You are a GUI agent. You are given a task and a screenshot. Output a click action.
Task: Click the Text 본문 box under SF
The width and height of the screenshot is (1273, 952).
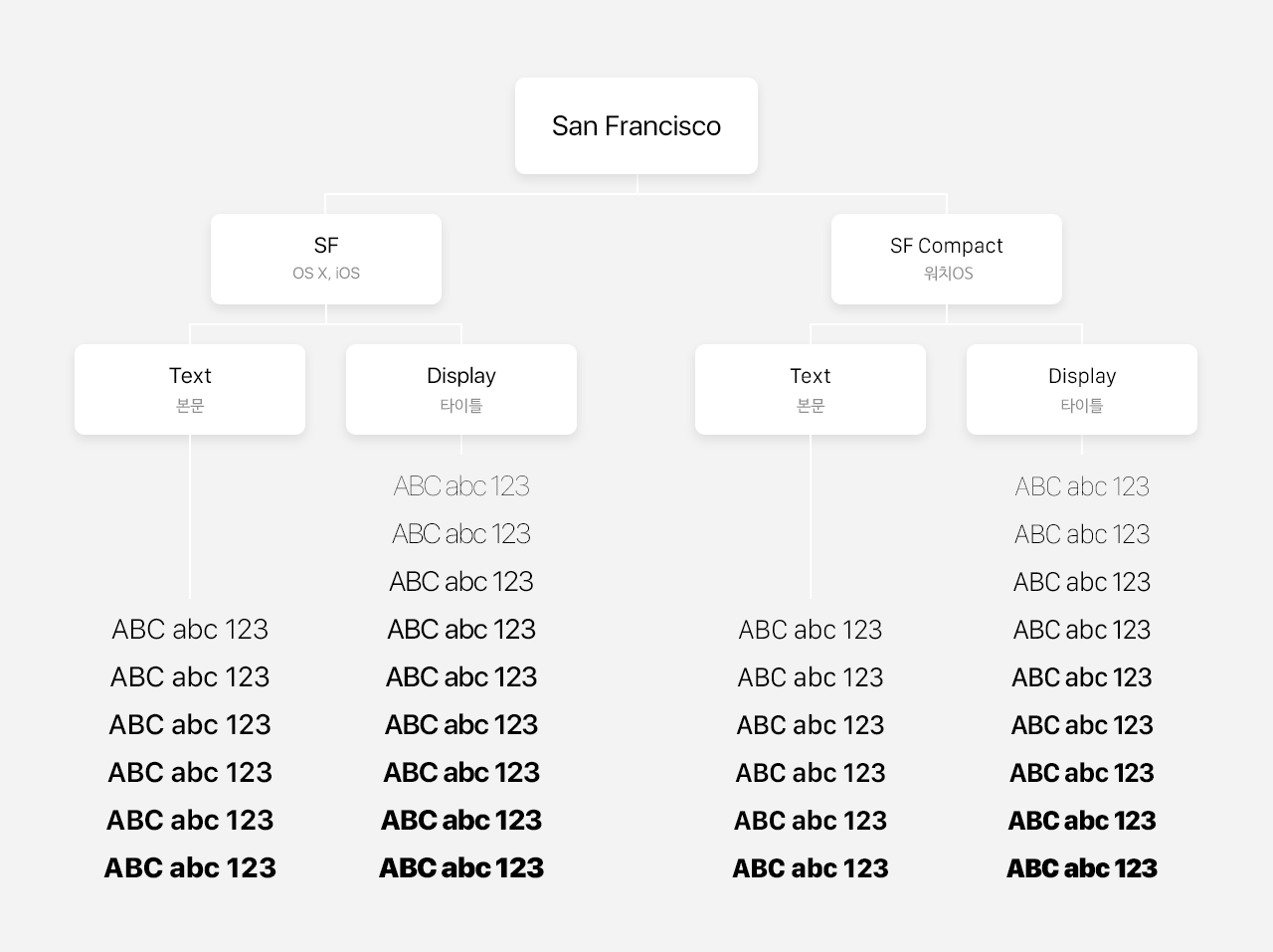190,389
